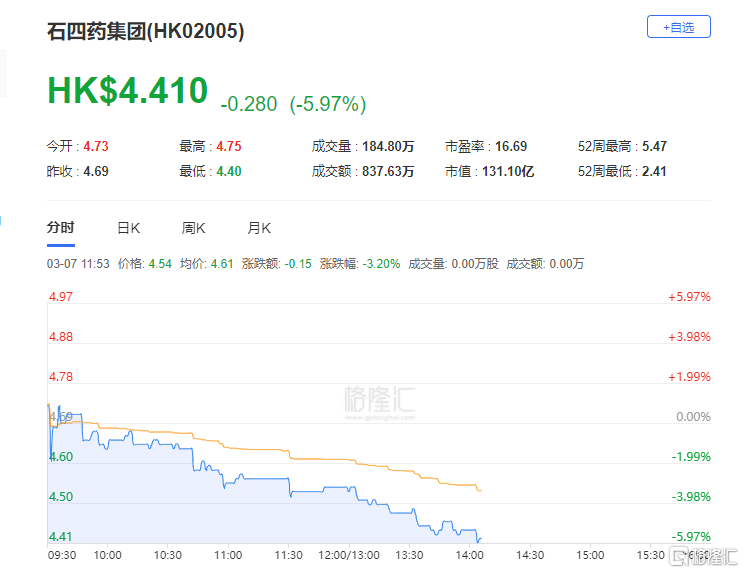744x573 pixels.
Task: Click the 4.88 y-axis price label
Action: tap(61, 337)
